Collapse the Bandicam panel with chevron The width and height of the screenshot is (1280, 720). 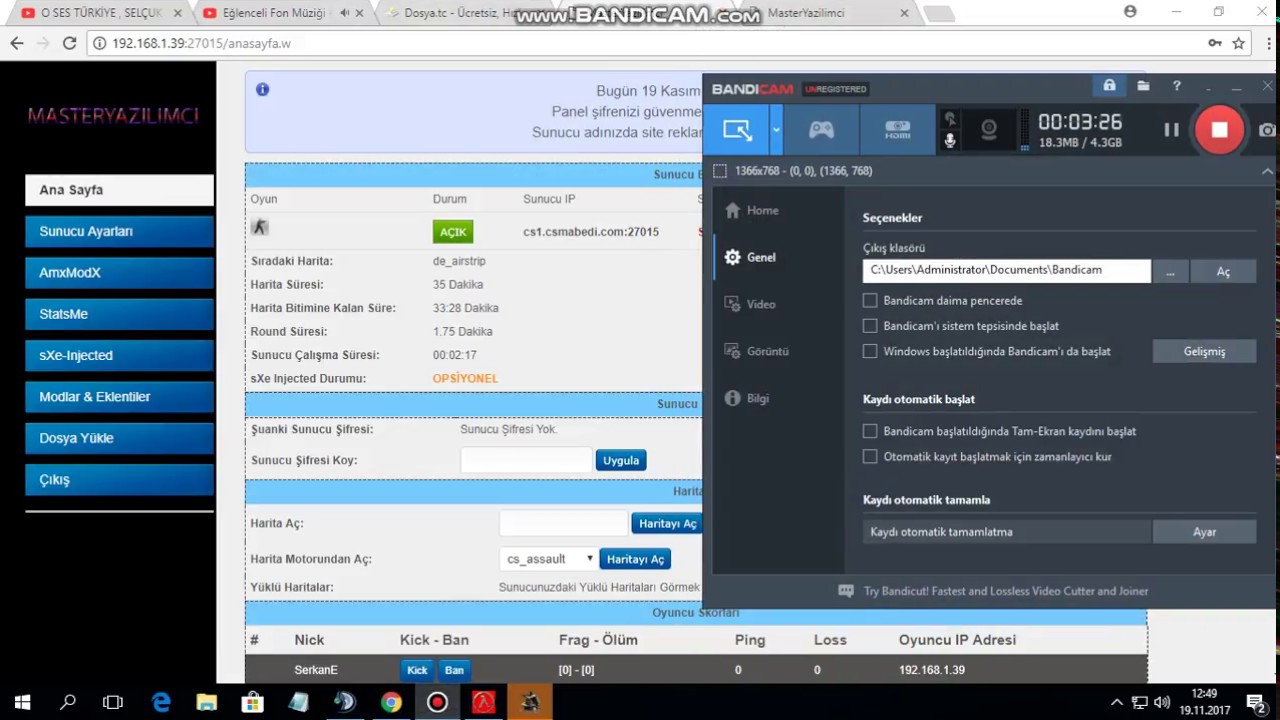click(x=1267, y=171)
